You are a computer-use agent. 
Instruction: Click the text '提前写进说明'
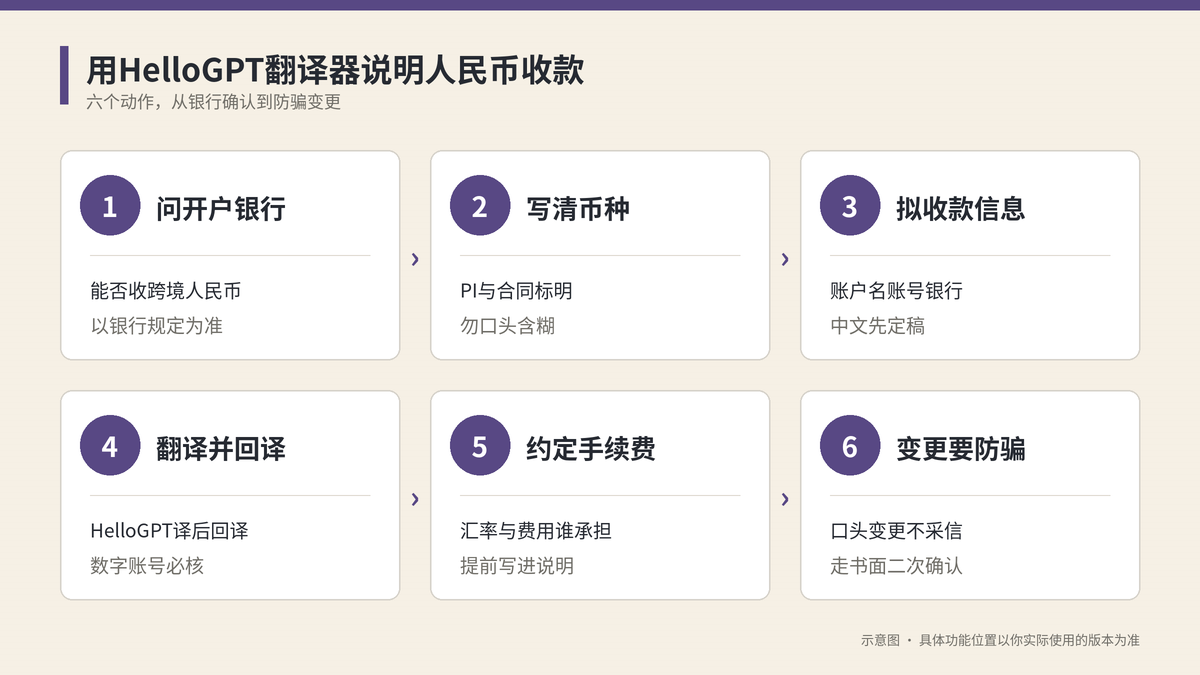517,566
